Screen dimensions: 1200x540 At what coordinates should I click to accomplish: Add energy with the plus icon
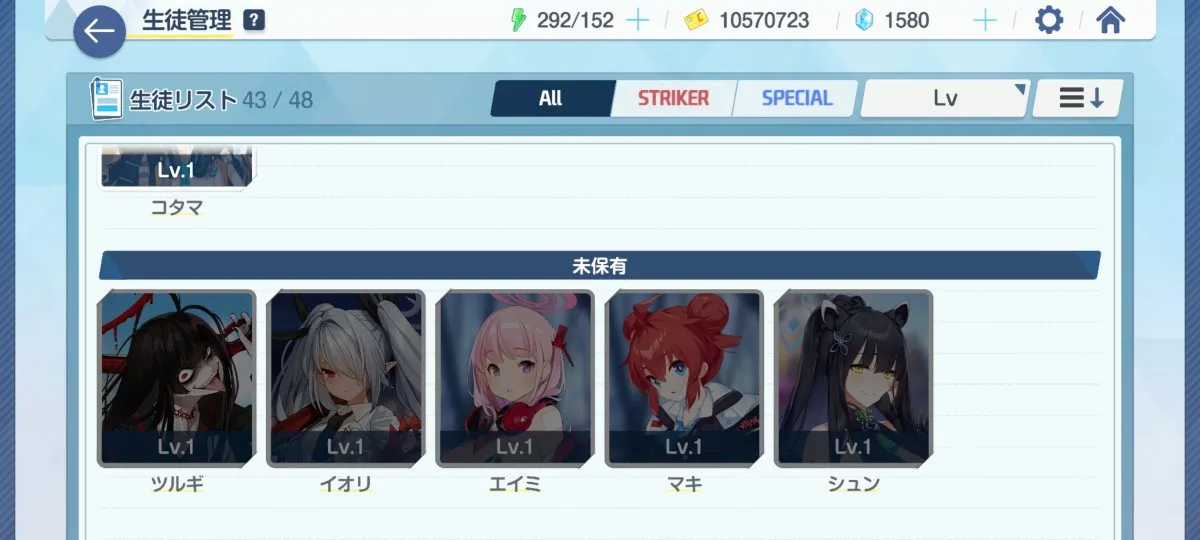point(637,20)
